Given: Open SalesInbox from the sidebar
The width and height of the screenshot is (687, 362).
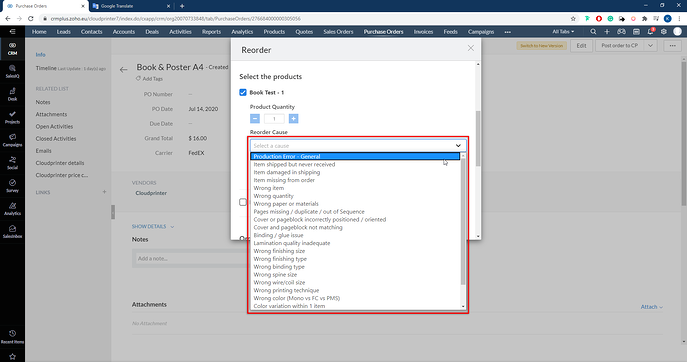Looking at the screenshot, I should coord(12,231).
